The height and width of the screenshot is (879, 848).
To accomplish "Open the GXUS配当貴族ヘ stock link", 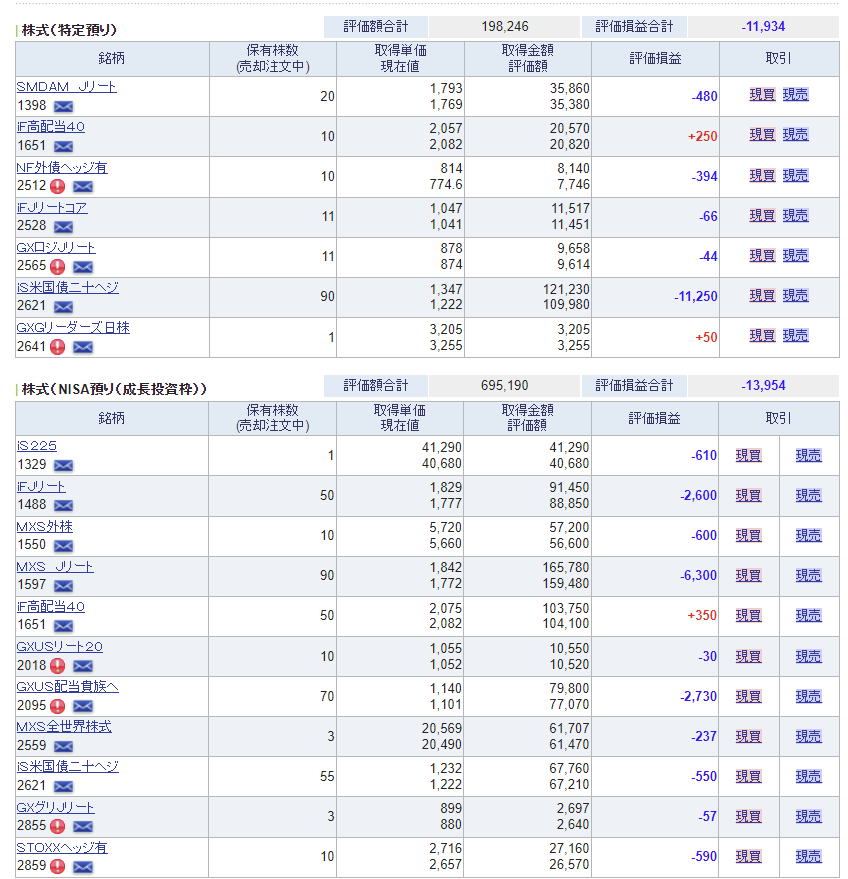I will pyautogui.click(x=67, y=686).
